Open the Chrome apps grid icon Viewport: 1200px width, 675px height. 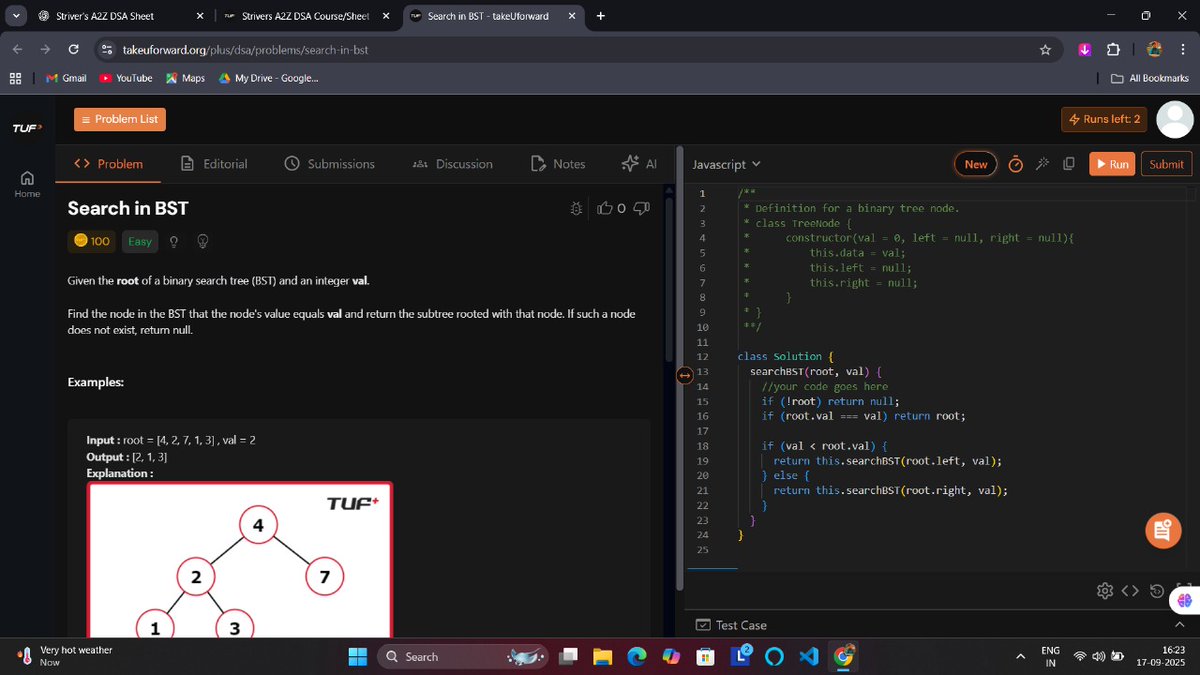click(x=15, y=78)
